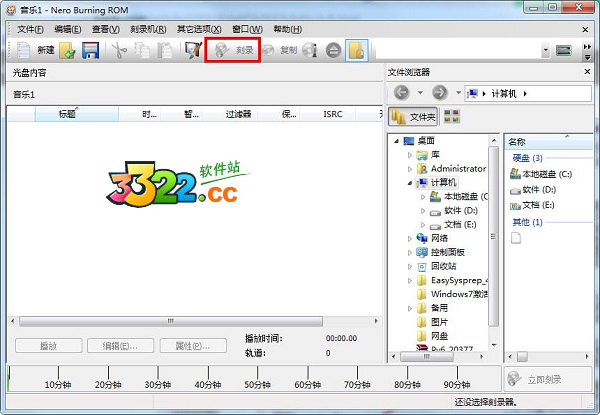Collapse the 桌面 tree node
Image resolution: width=600 pixels, height=415 pixels.
396,141
